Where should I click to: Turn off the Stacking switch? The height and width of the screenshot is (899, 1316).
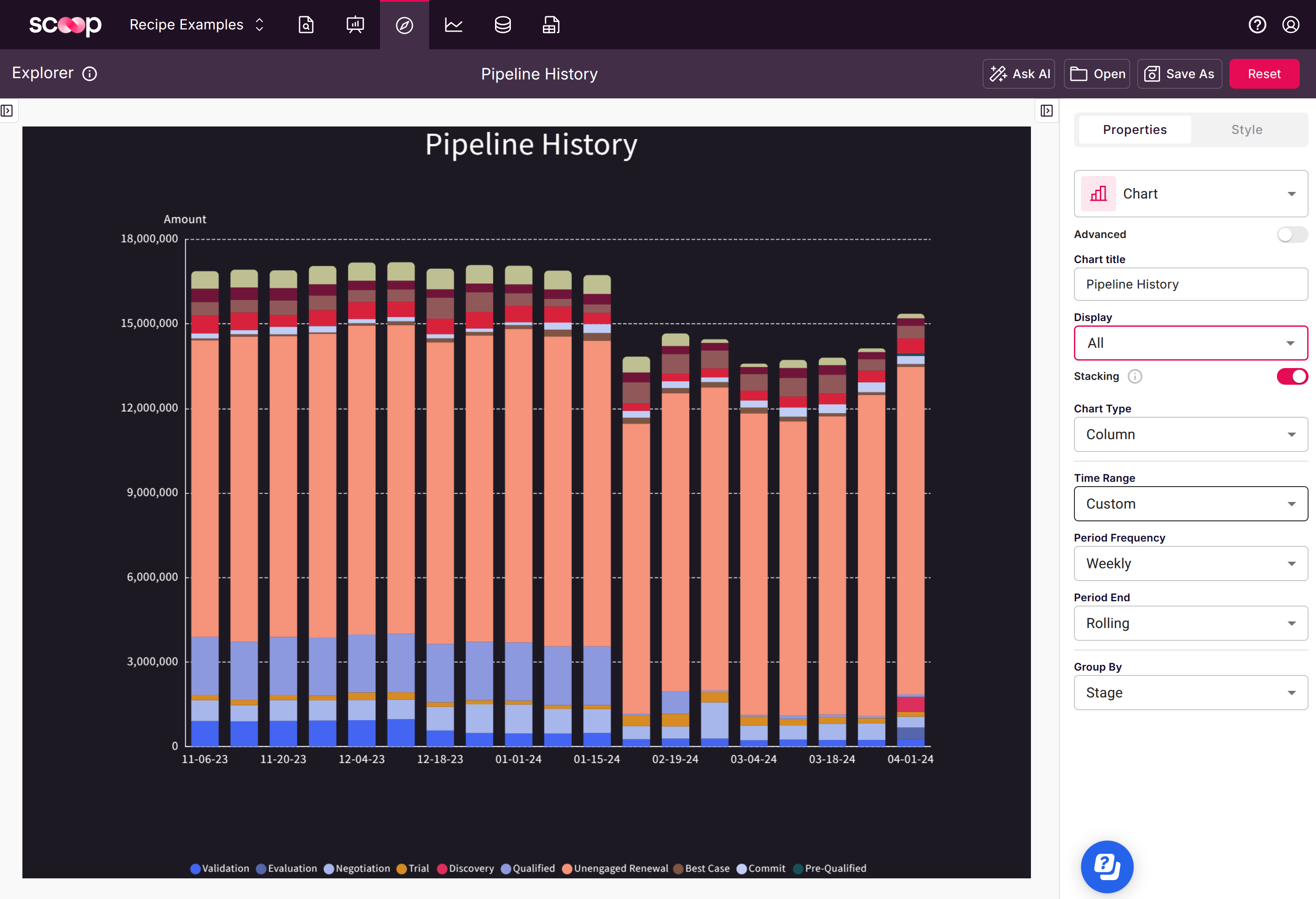pyautogui.click(x=1292, y=376)
